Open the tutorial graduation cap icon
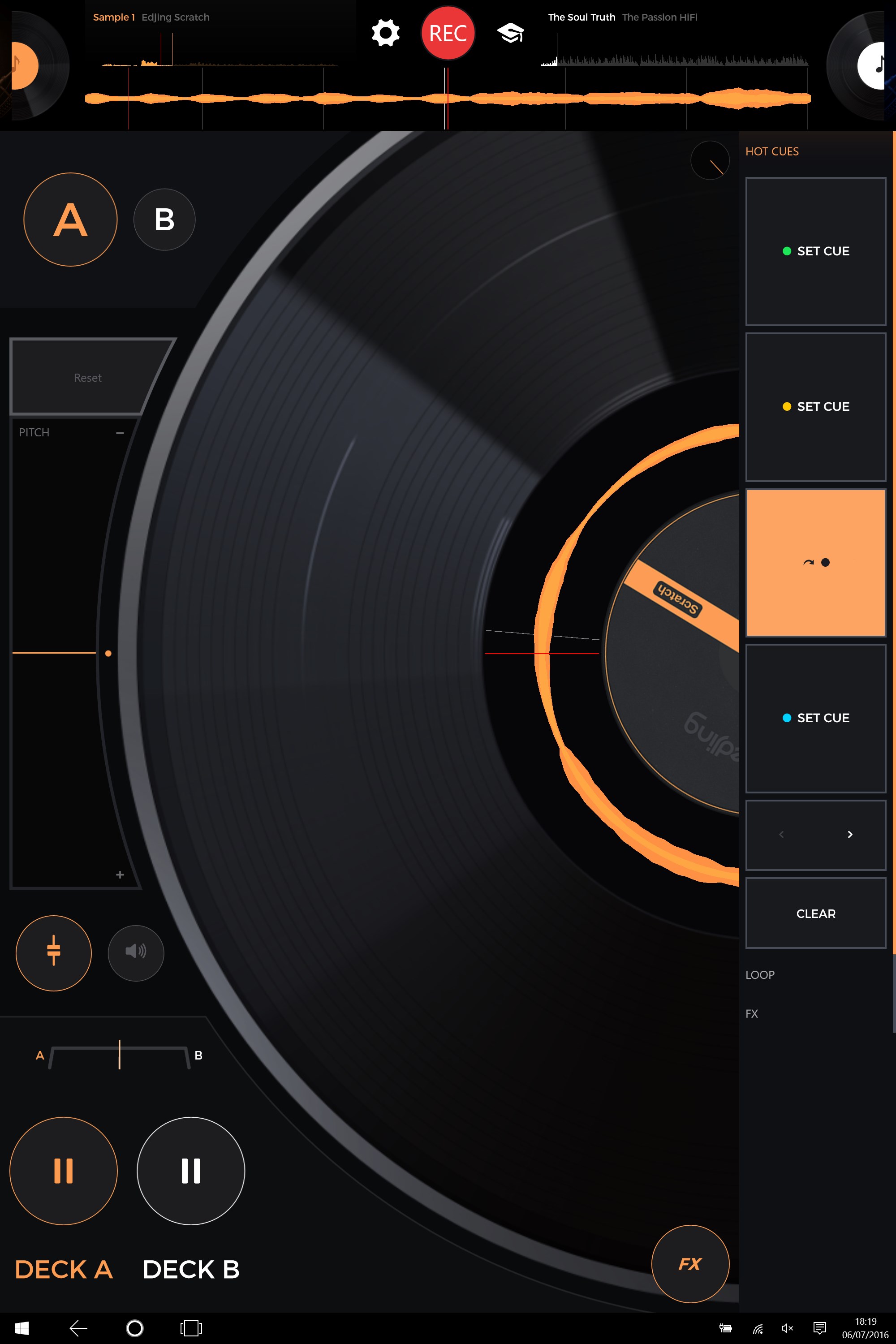The width and height of the screenshot is (896, 1344). (510, 33)
